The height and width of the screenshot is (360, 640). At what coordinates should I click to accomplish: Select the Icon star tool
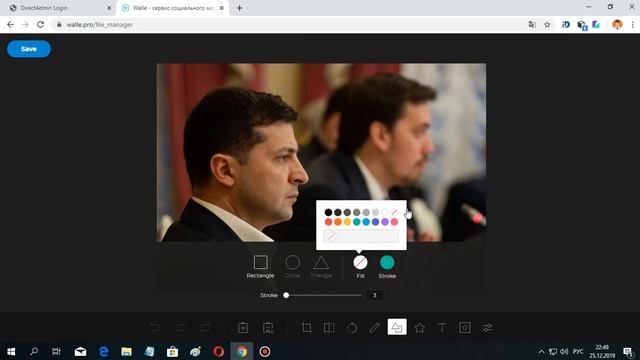pyautogui.click(x=420, y=327)
